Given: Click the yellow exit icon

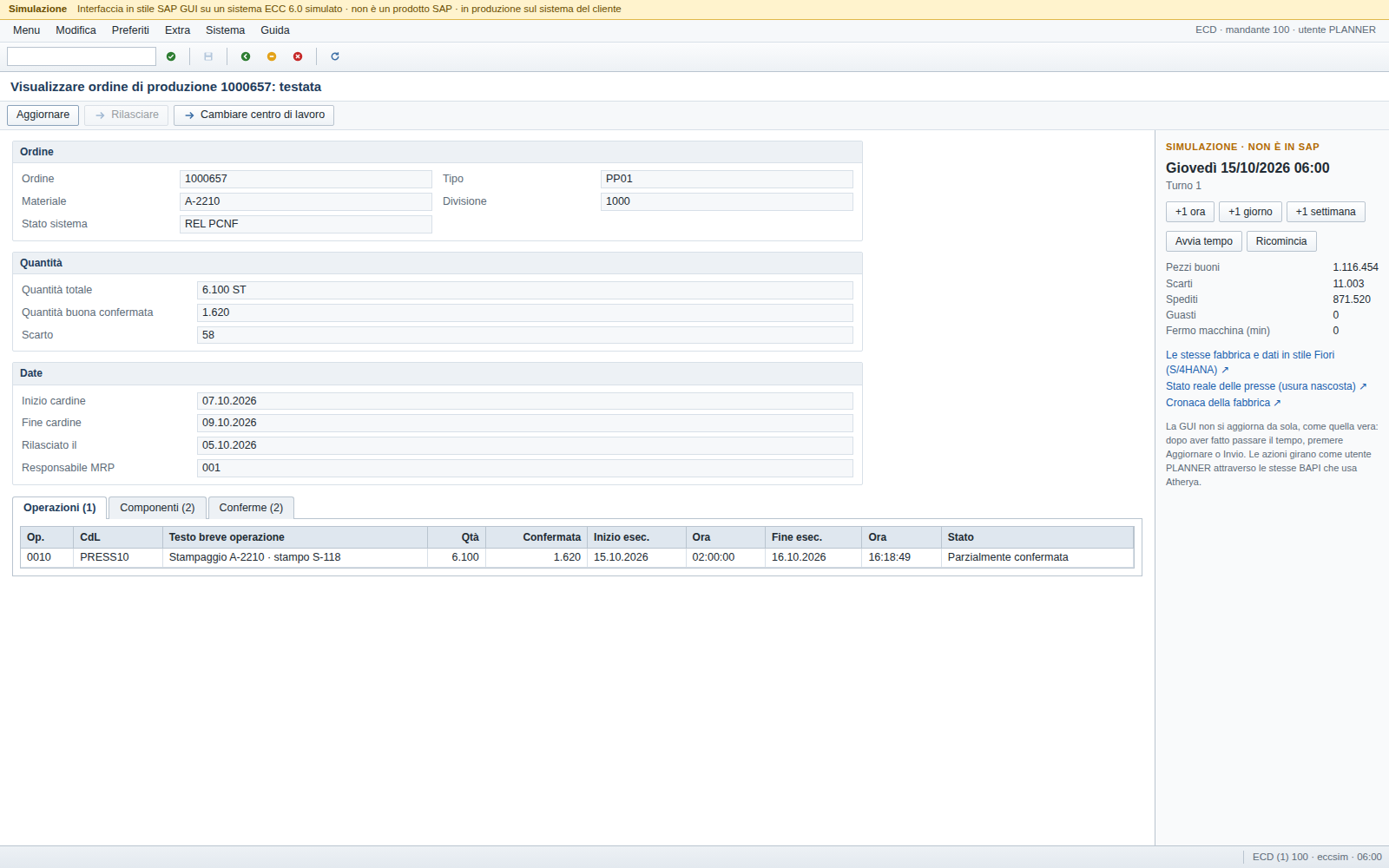Looking at the screenshot, I should click(272, 56).
